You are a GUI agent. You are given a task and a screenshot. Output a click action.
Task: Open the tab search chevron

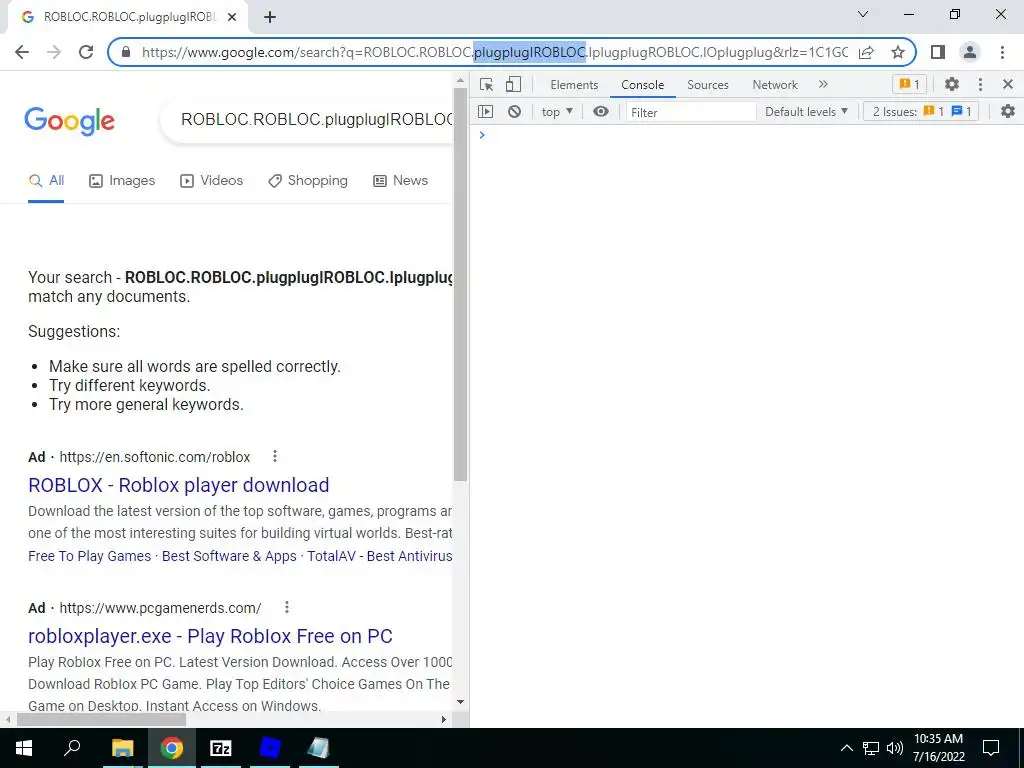tap(863, 14)
